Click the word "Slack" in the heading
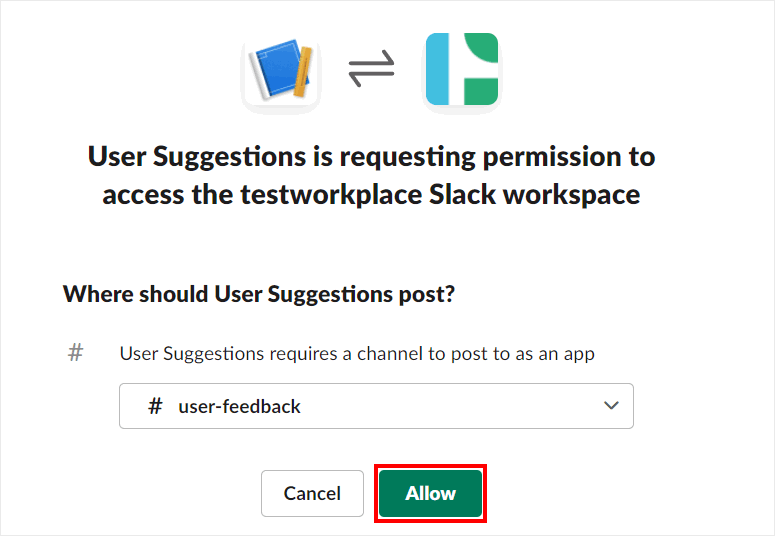Image resolution: width=775 pixels, height=536 pixels. [463, 194]
